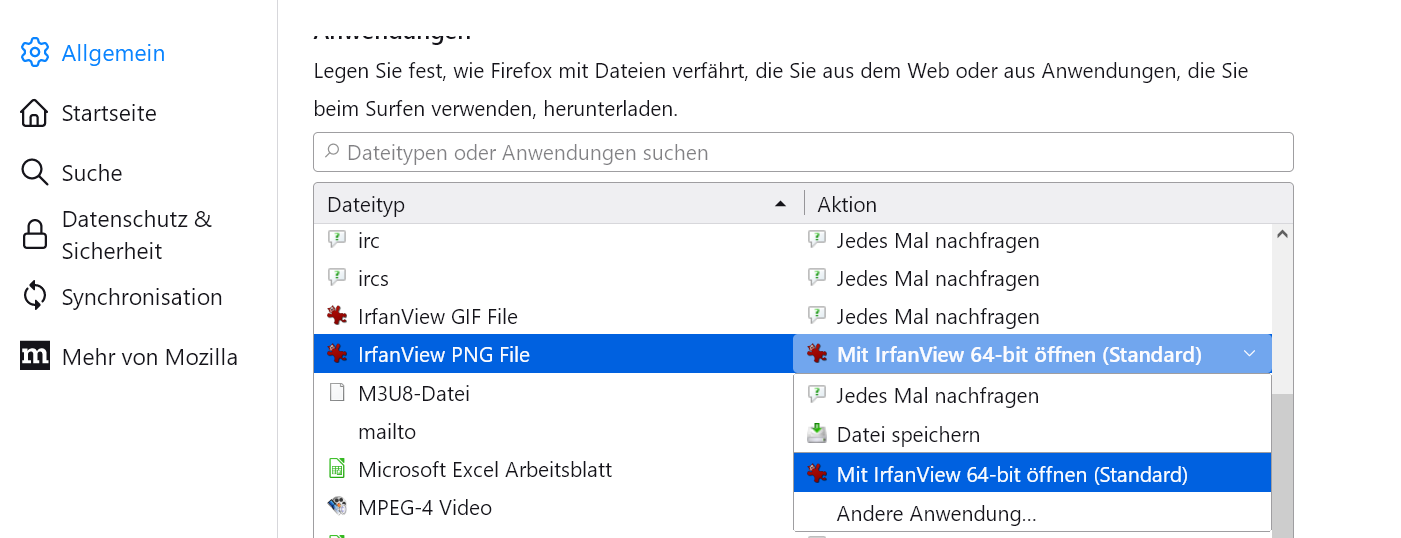Click the Suche magnifier icon in sidebar
This screenshot has height=538, width=1401.
click(x=34, y=173)
